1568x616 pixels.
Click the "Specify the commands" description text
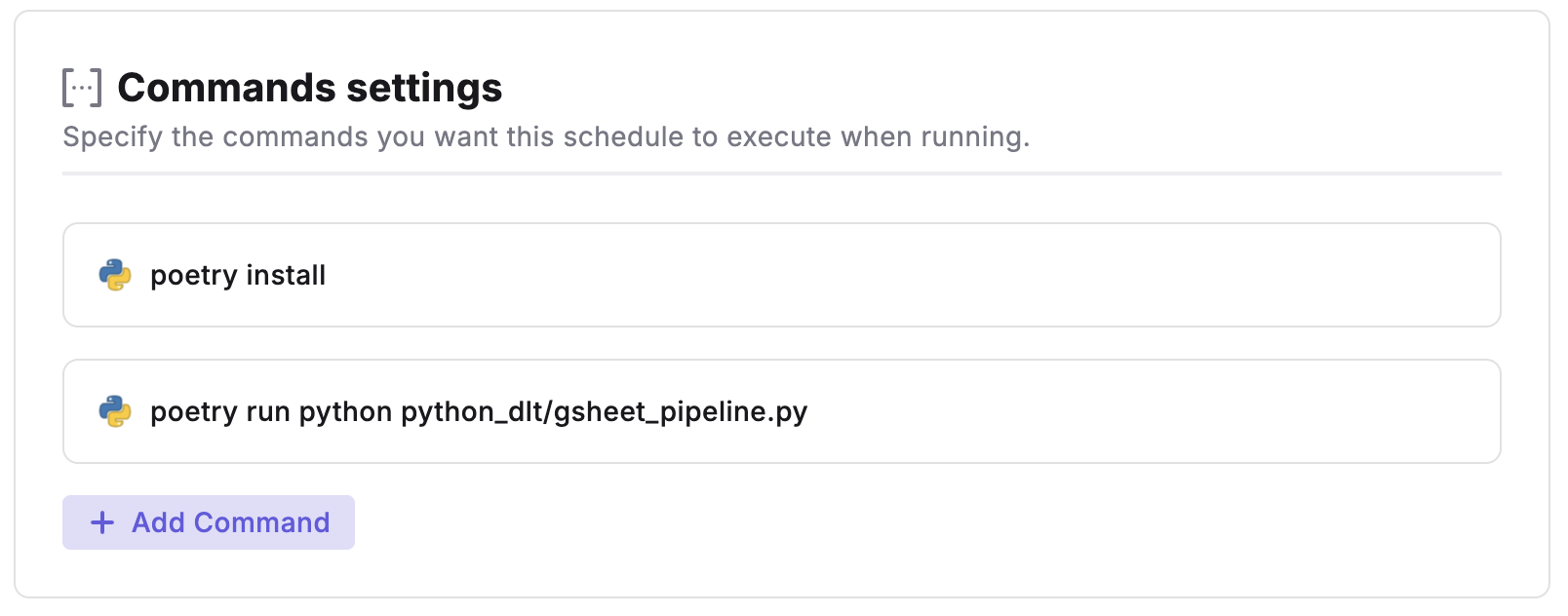tap(546, 136)
